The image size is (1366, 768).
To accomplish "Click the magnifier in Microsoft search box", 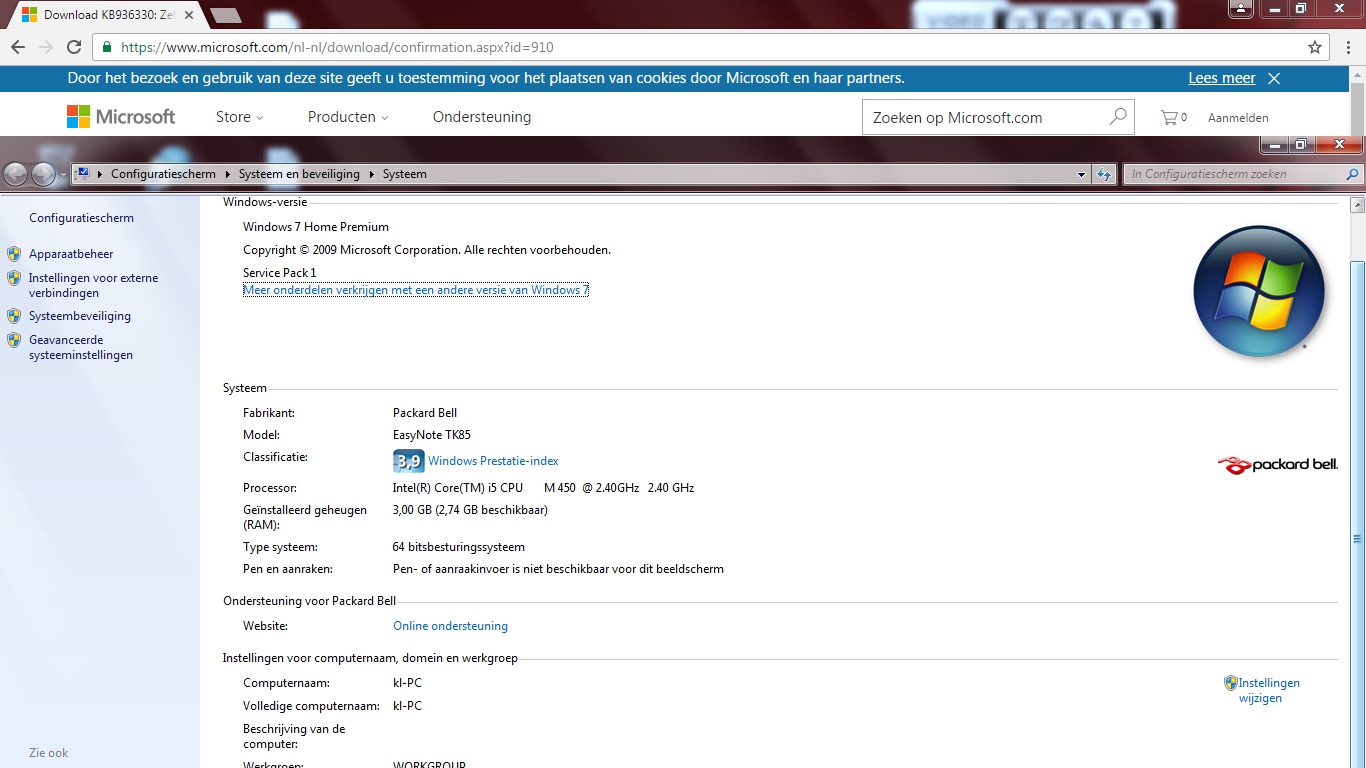I will tap(1118, 117).
